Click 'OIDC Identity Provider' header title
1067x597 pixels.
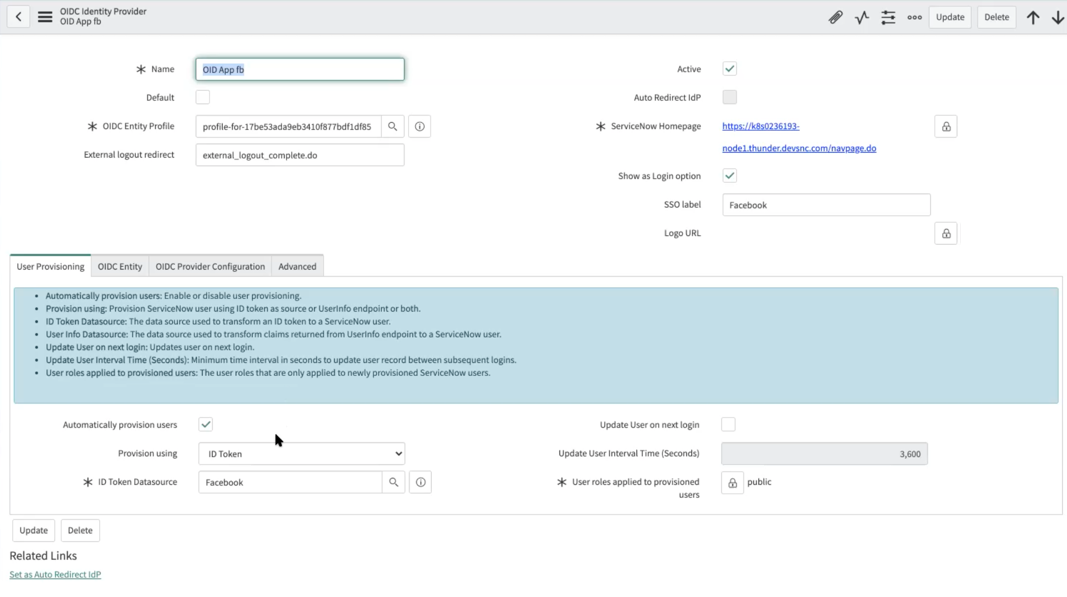tap(103, 12)
